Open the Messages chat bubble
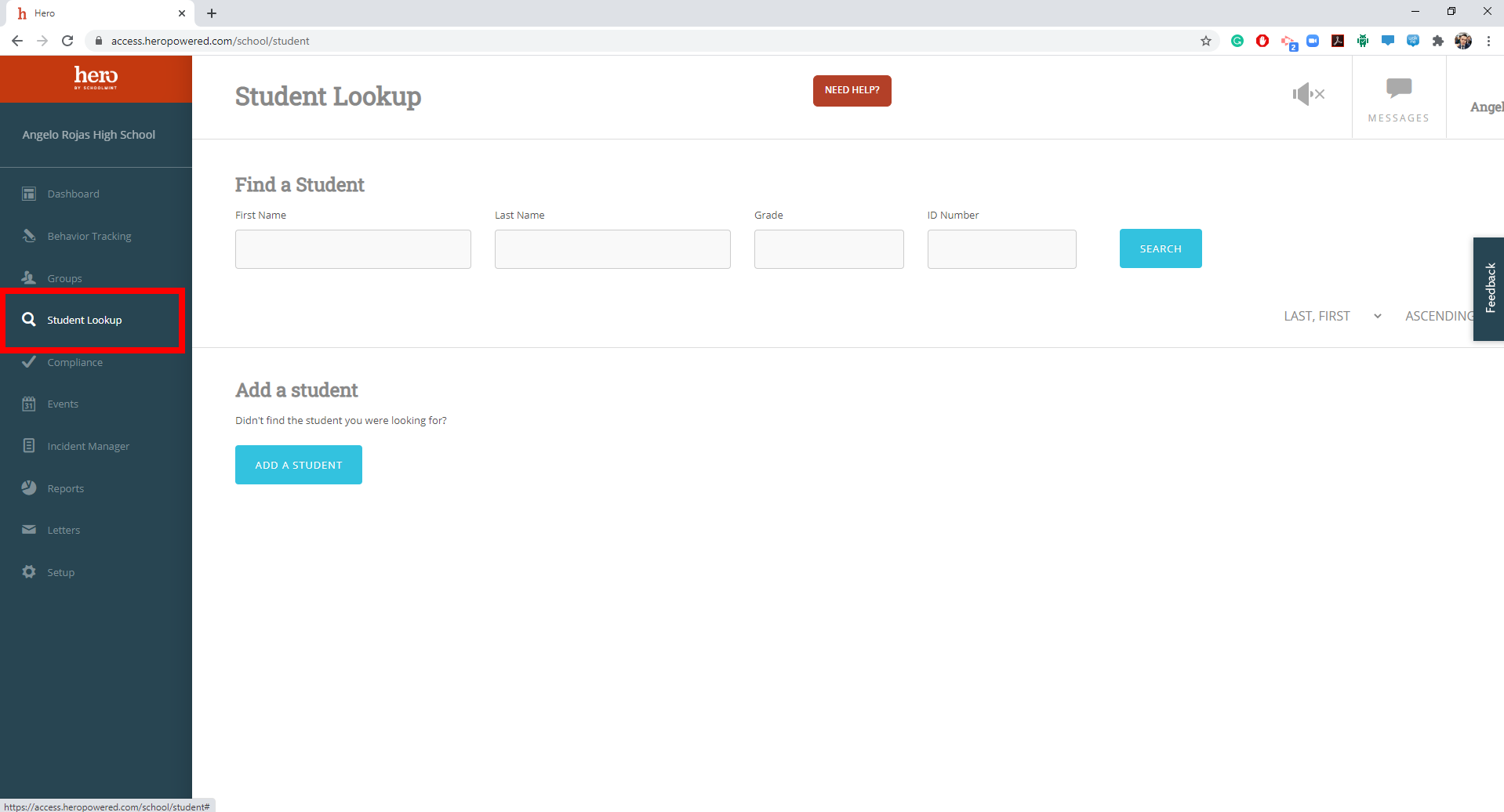The height and width of the screenshot is (812, 1504). point(1398,89)
